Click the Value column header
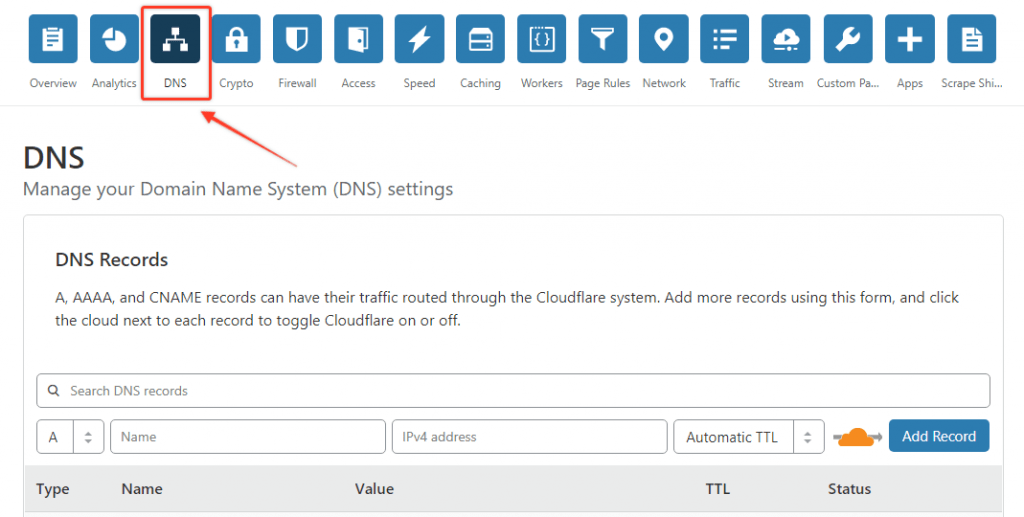This screenshot has width=1024, height=517. (x=374, y=489)
